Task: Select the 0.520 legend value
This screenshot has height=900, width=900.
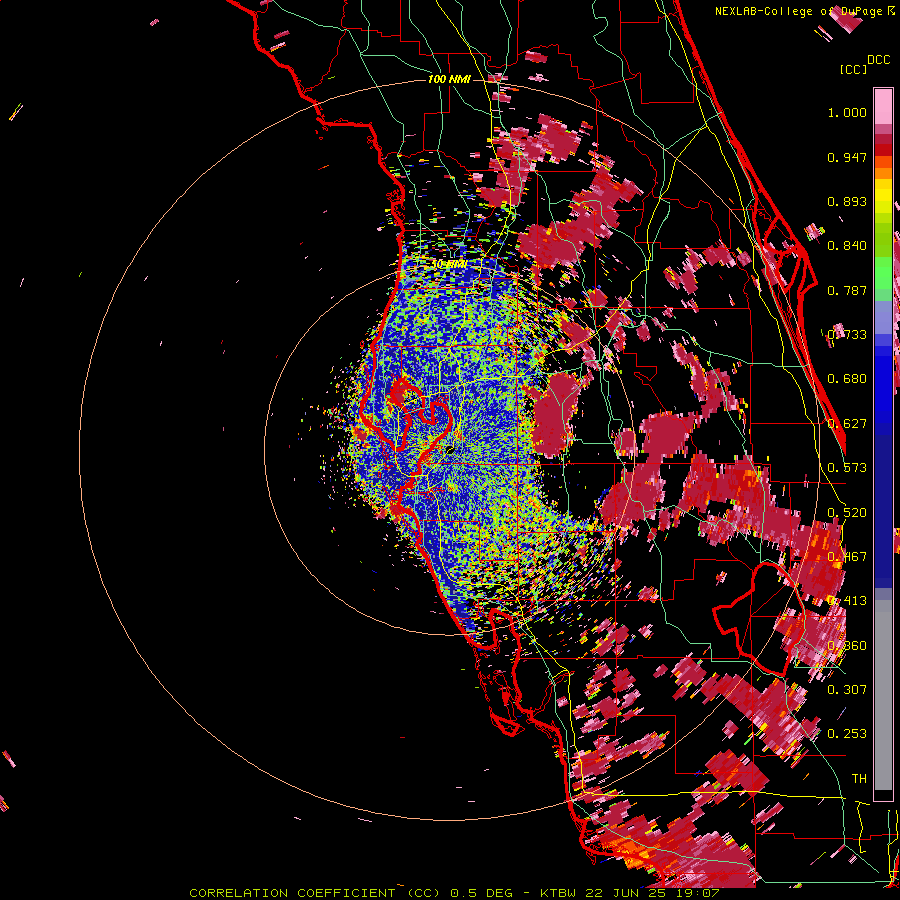Action: coord(847,513)
